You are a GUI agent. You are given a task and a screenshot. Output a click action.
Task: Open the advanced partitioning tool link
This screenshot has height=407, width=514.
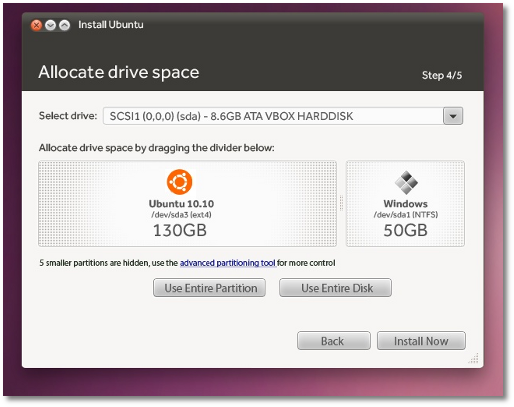[228, 263]
